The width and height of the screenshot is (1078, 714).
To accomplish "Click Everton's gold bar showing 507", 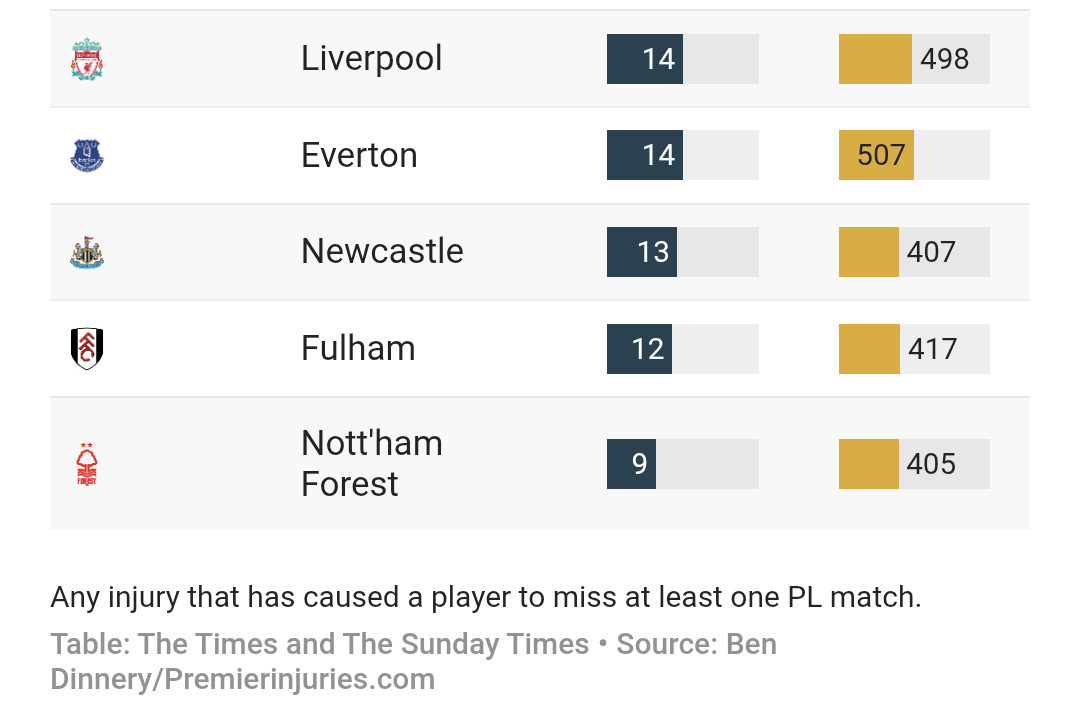I will pos(877,155).
